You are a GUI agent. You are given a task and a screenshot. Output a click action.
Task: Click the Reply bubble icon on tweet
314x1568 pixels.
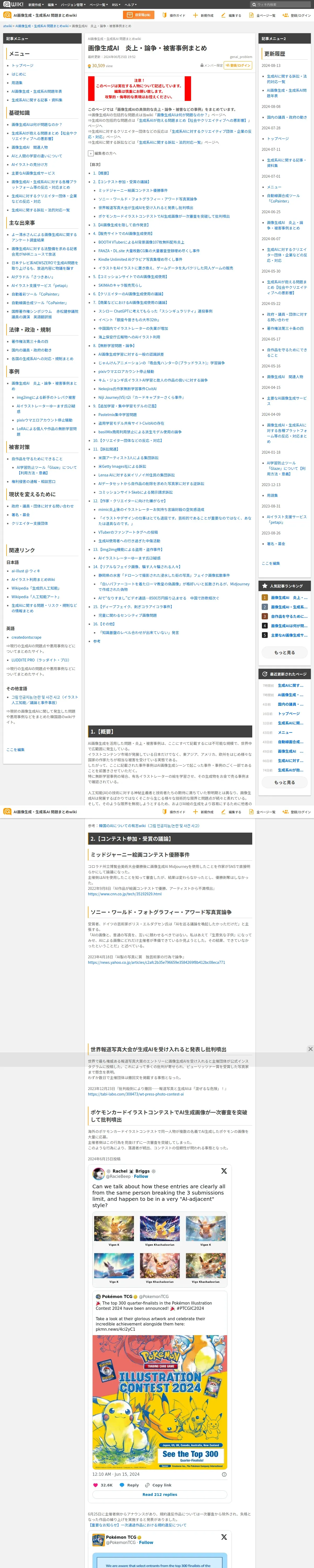click(122, 1485)
